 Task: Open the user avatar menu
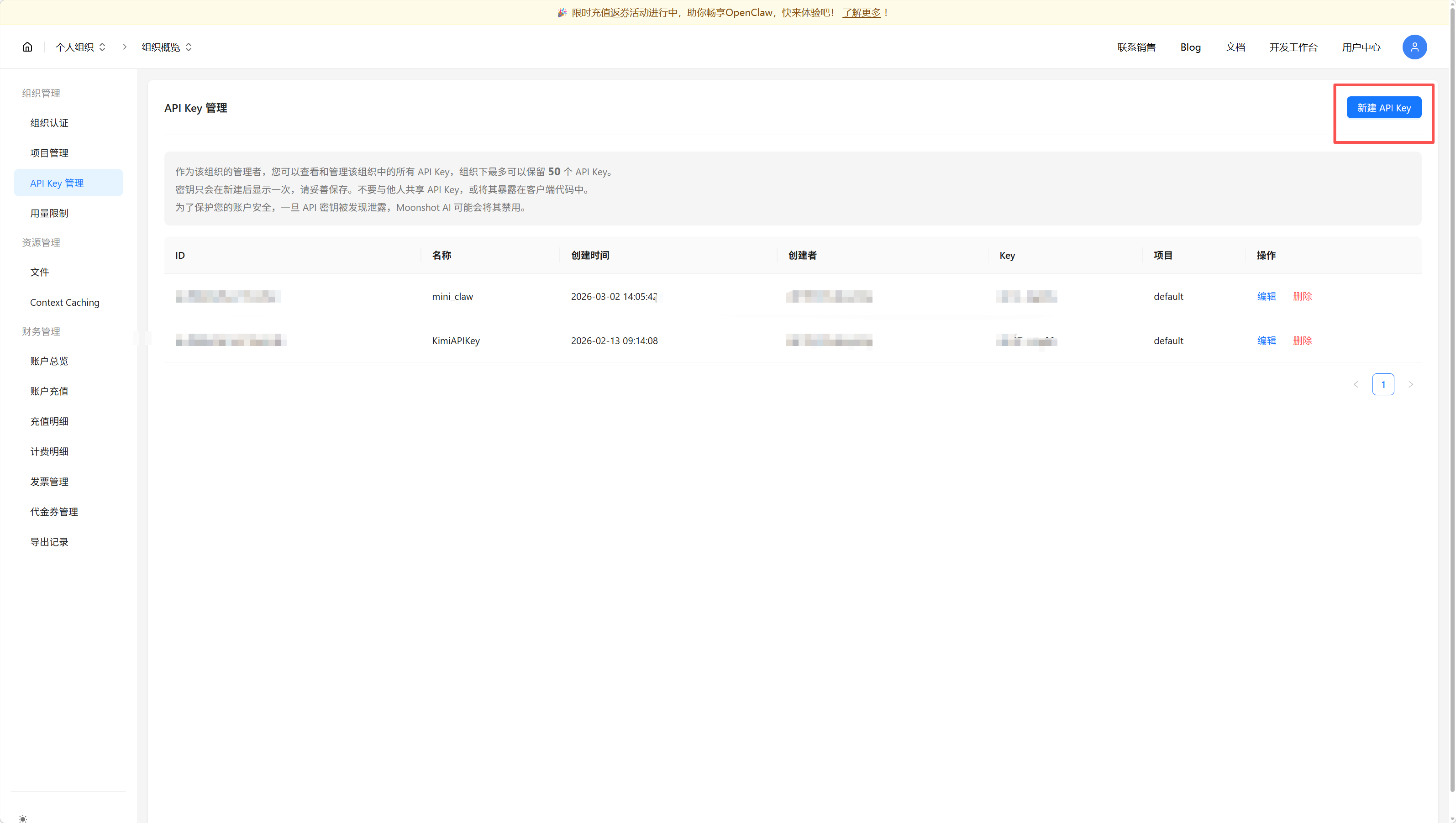[1414, 47]
